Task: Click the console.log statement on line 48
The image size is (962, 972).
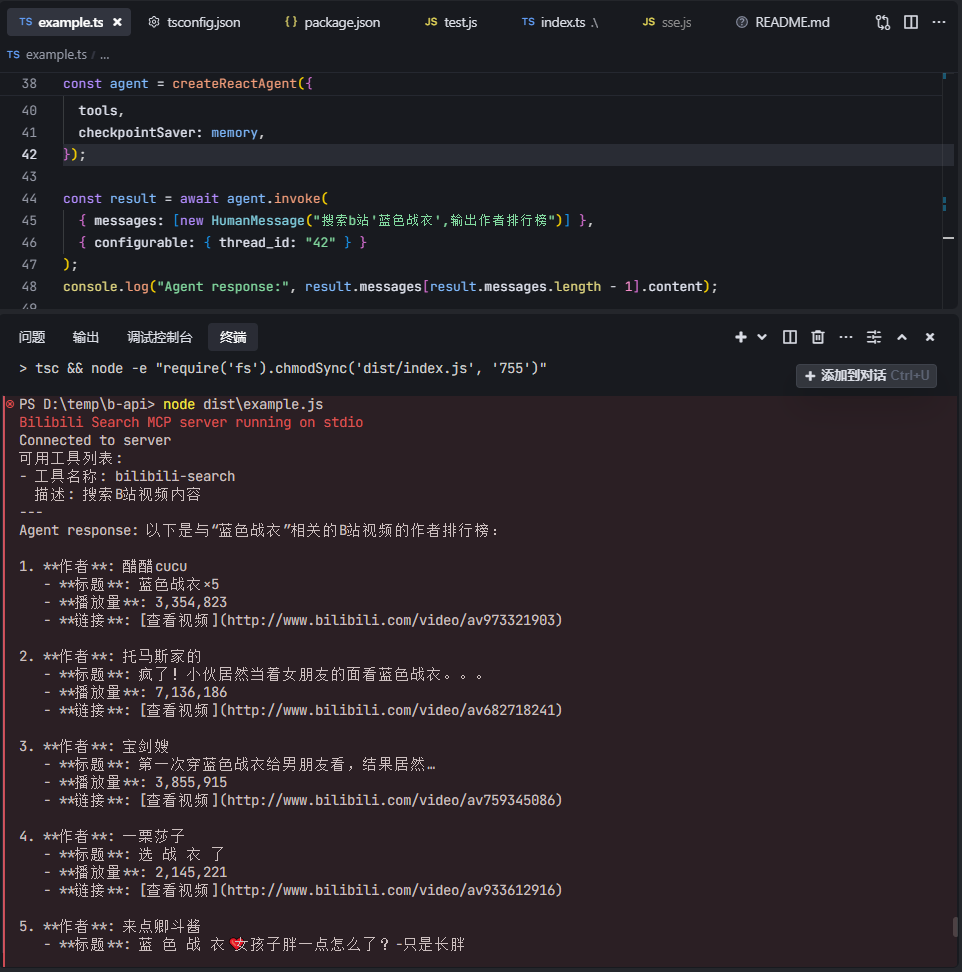Action: pos(390,286)
